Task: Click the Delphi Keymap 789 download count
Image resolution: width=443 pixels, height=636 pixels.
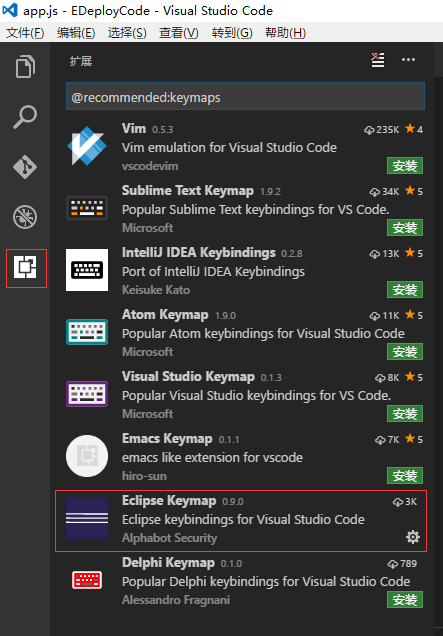Action: click(x=402, y=564)
